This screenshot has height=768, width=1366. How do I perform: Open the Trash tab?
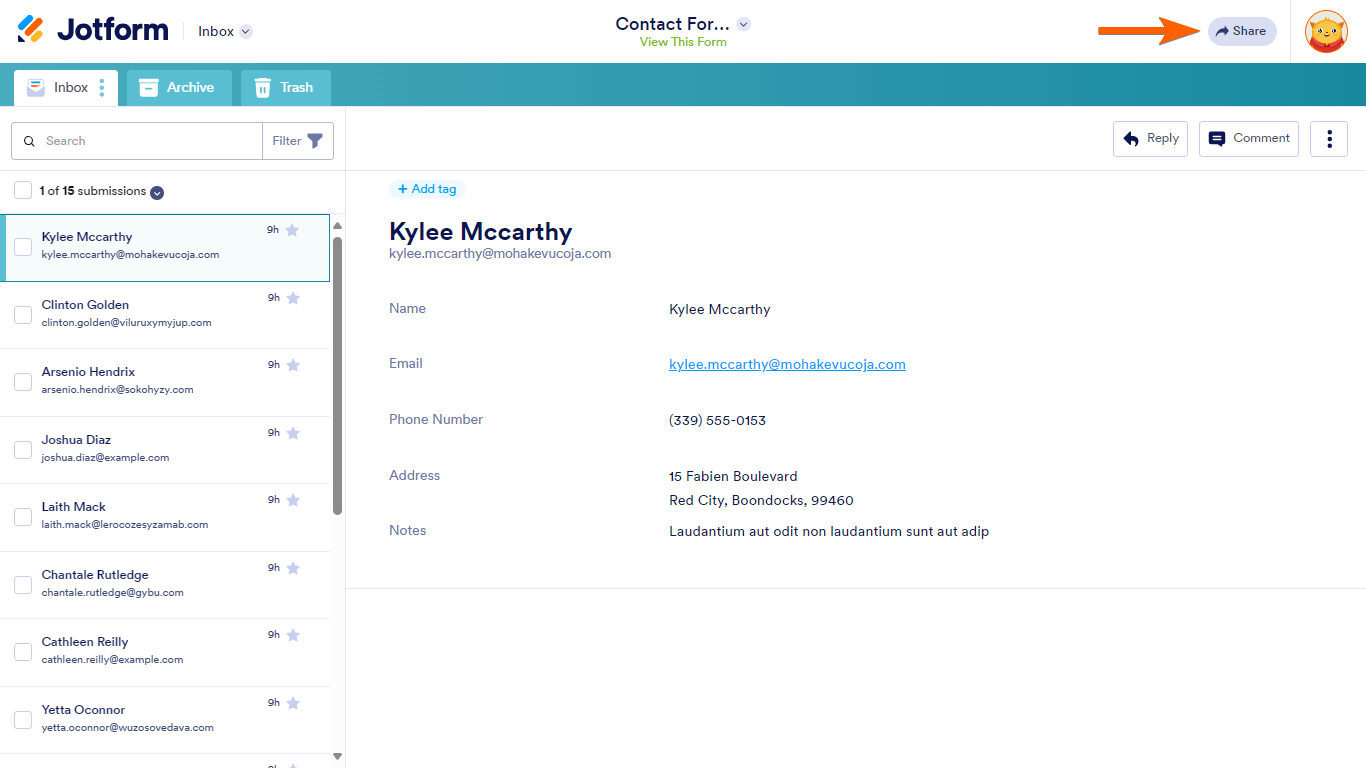pyautogui.click(x=286, y=88)
